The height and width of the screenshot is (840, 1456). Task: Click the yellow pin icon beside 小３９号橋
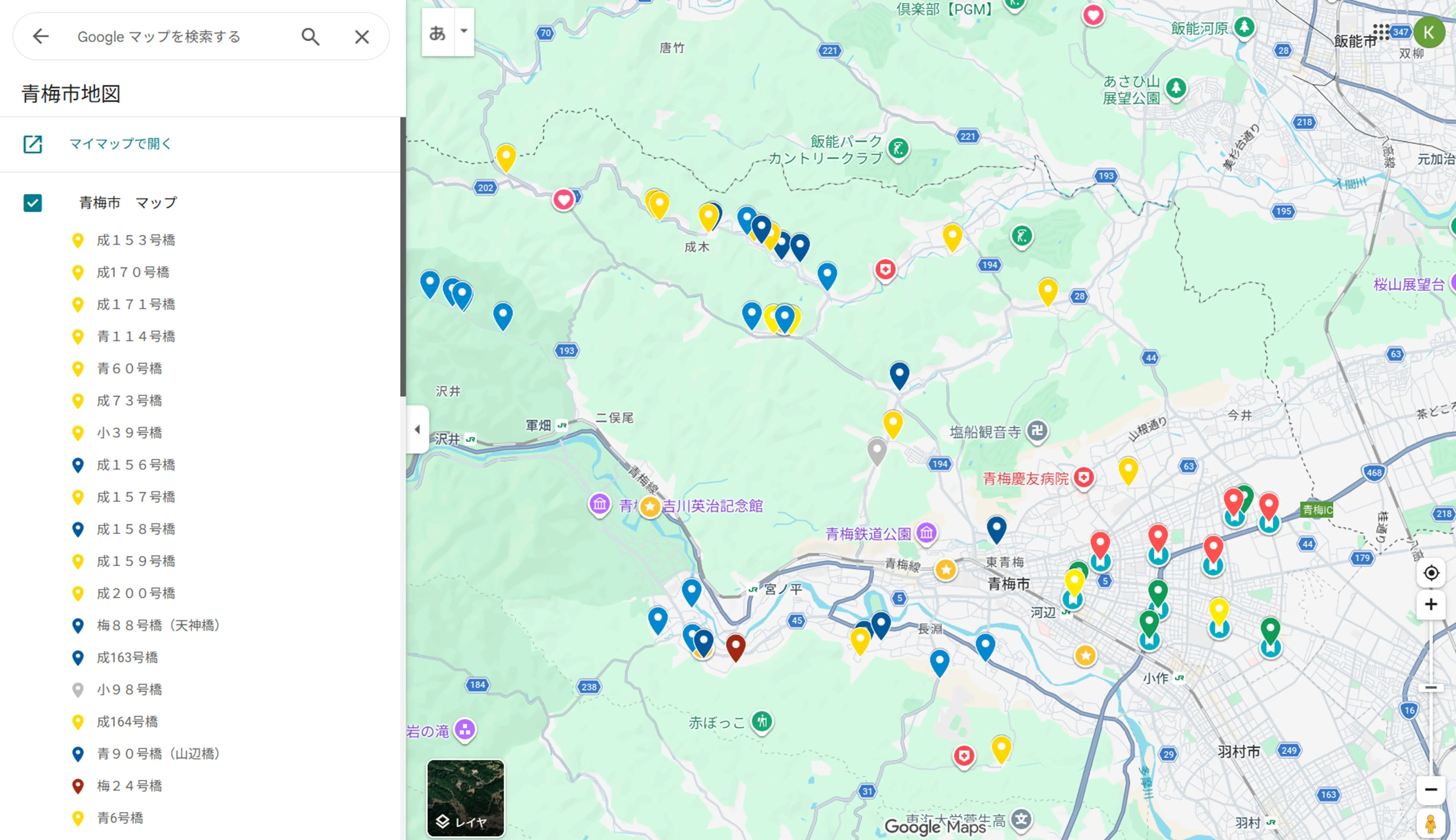78,433
